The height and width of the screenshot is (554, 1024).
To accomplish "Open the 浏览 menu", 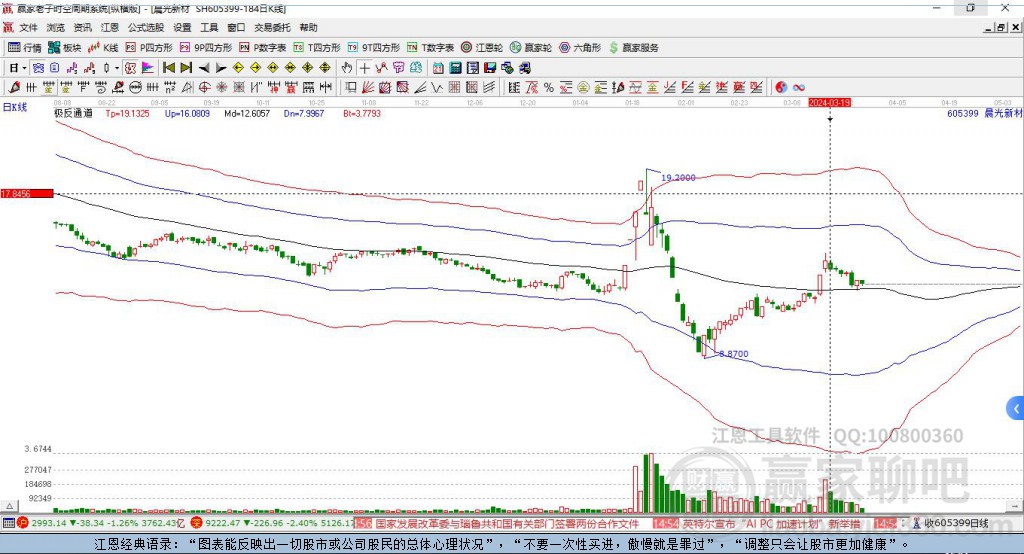I will click(x=56, y=27).
